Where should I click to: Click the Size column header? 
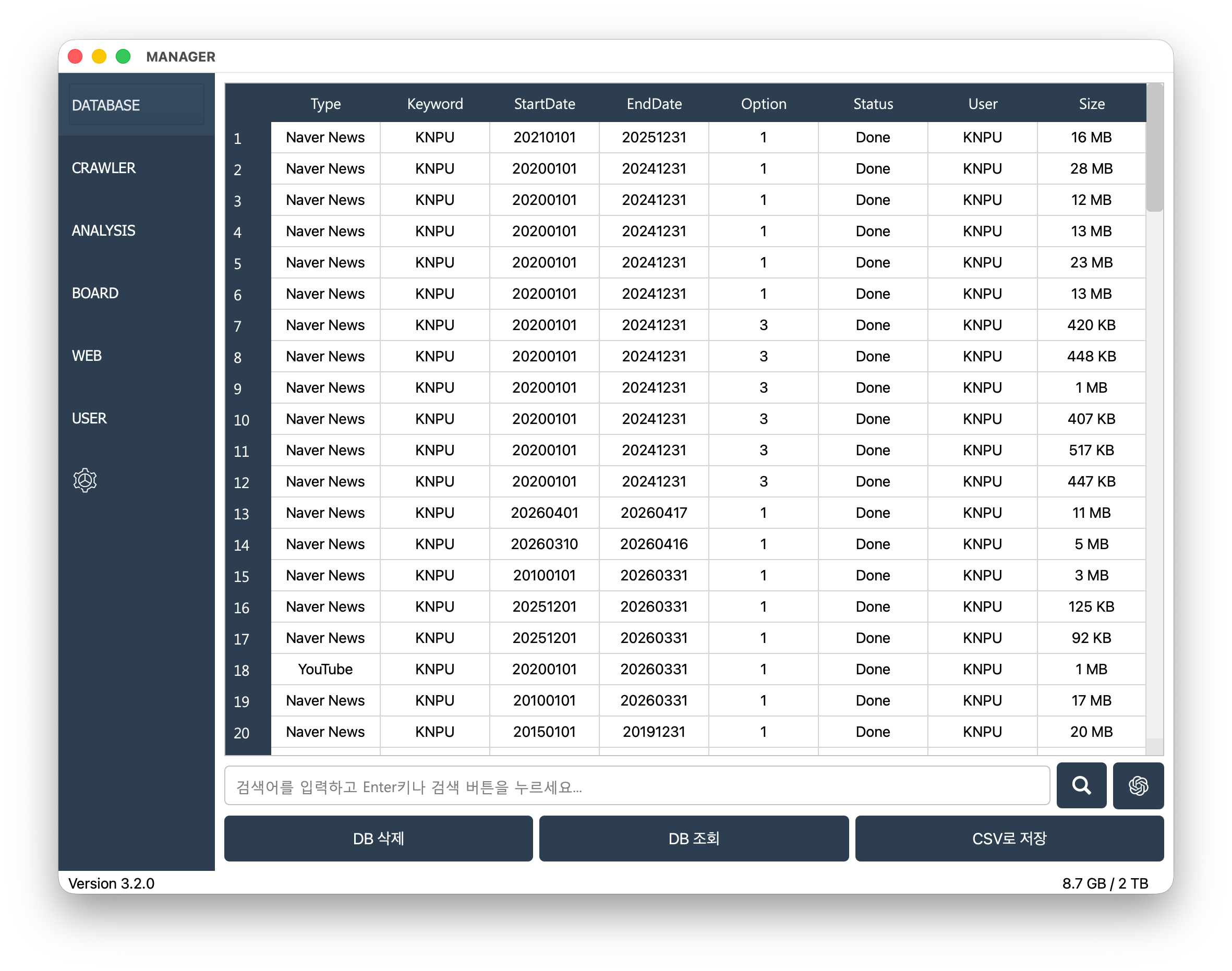click(x=1091, y=103)
